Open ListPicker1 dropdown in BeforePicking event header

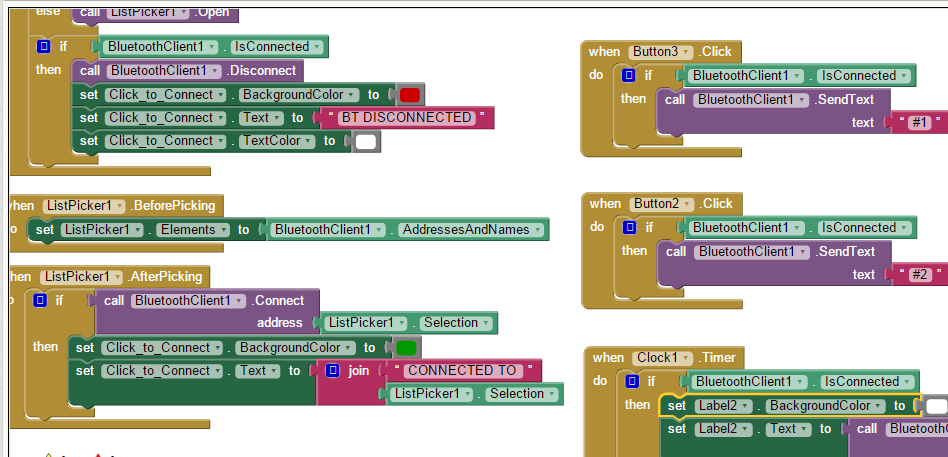(x=83, y=206)
